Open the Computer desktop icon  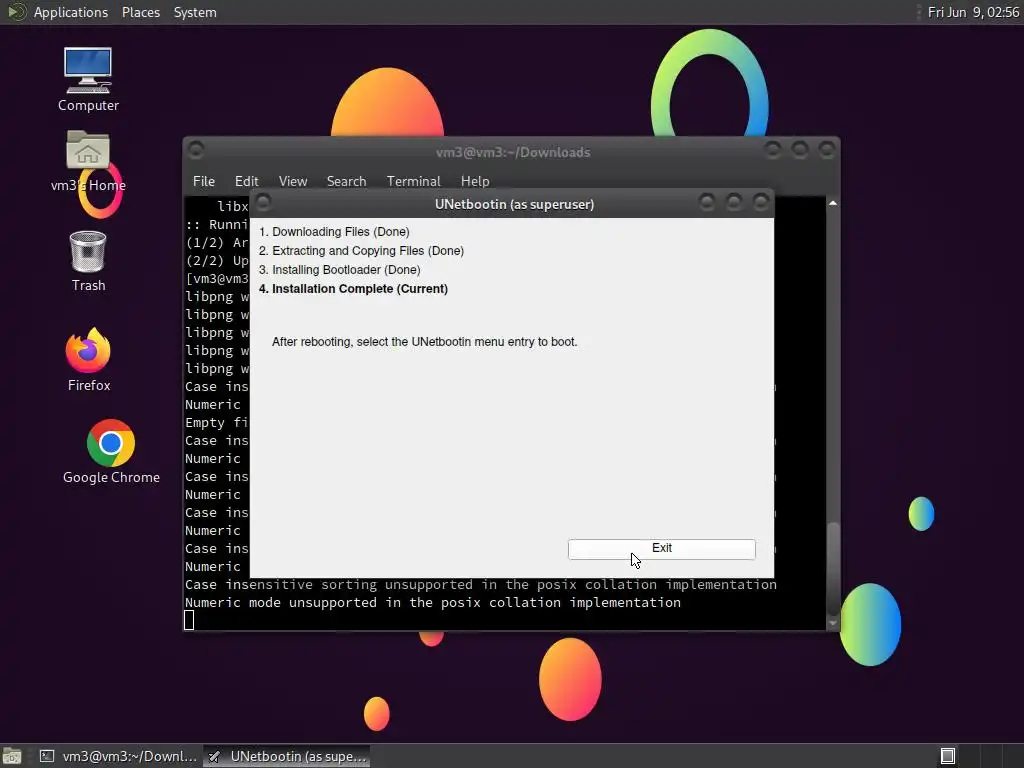point(88,79)
